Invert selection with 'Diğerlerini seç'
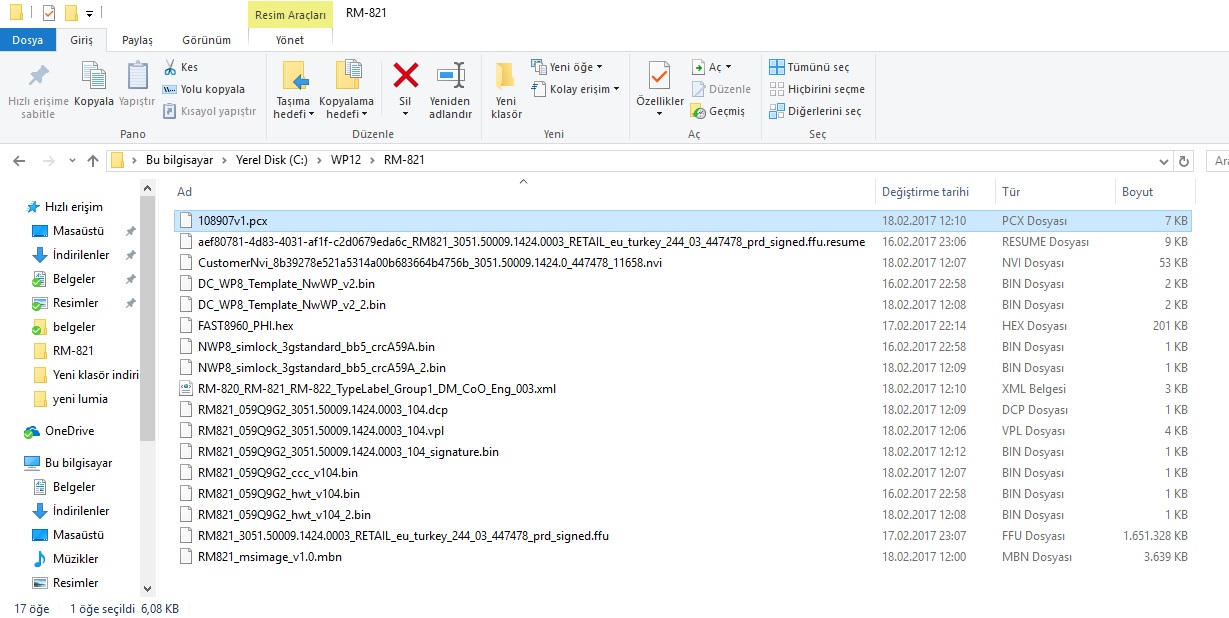Viewport: 1229px width, 618px height. [815, 111]
